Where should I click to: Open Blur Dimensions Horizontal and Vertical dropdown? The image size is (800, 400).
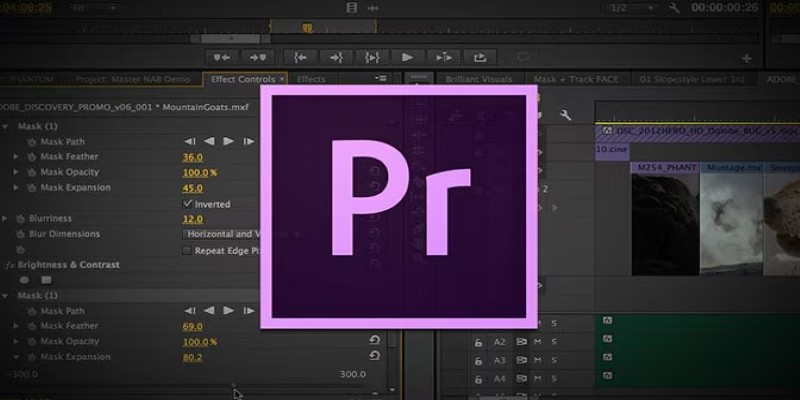(221, 234)
